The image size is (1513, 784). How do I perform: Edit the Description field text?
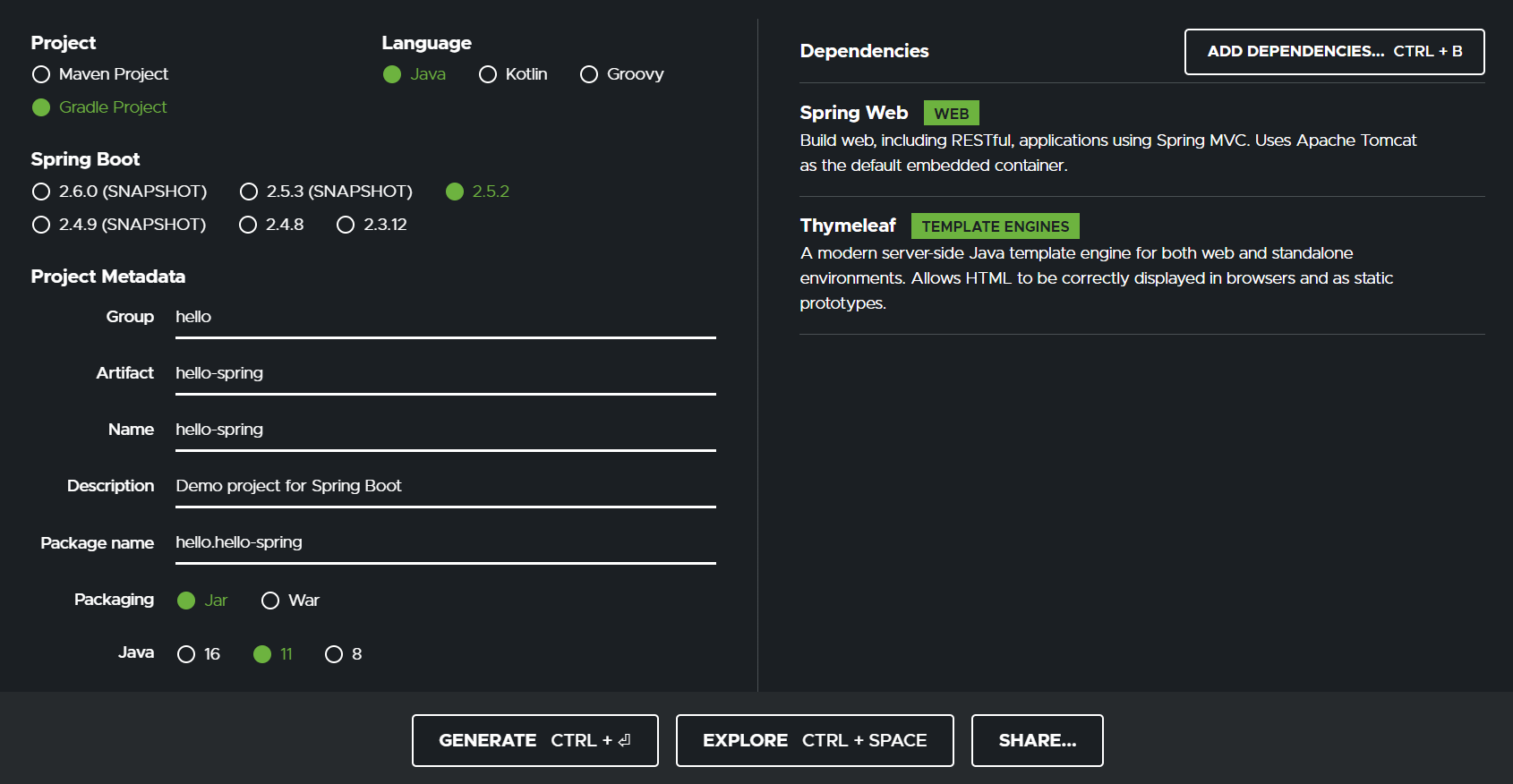446,487
